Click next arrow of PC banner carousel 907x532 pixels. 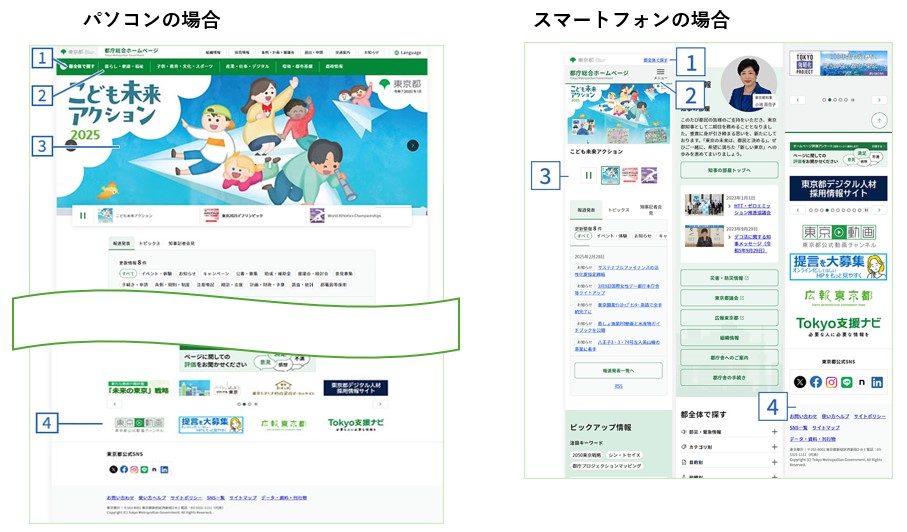(x=380, y=404)
